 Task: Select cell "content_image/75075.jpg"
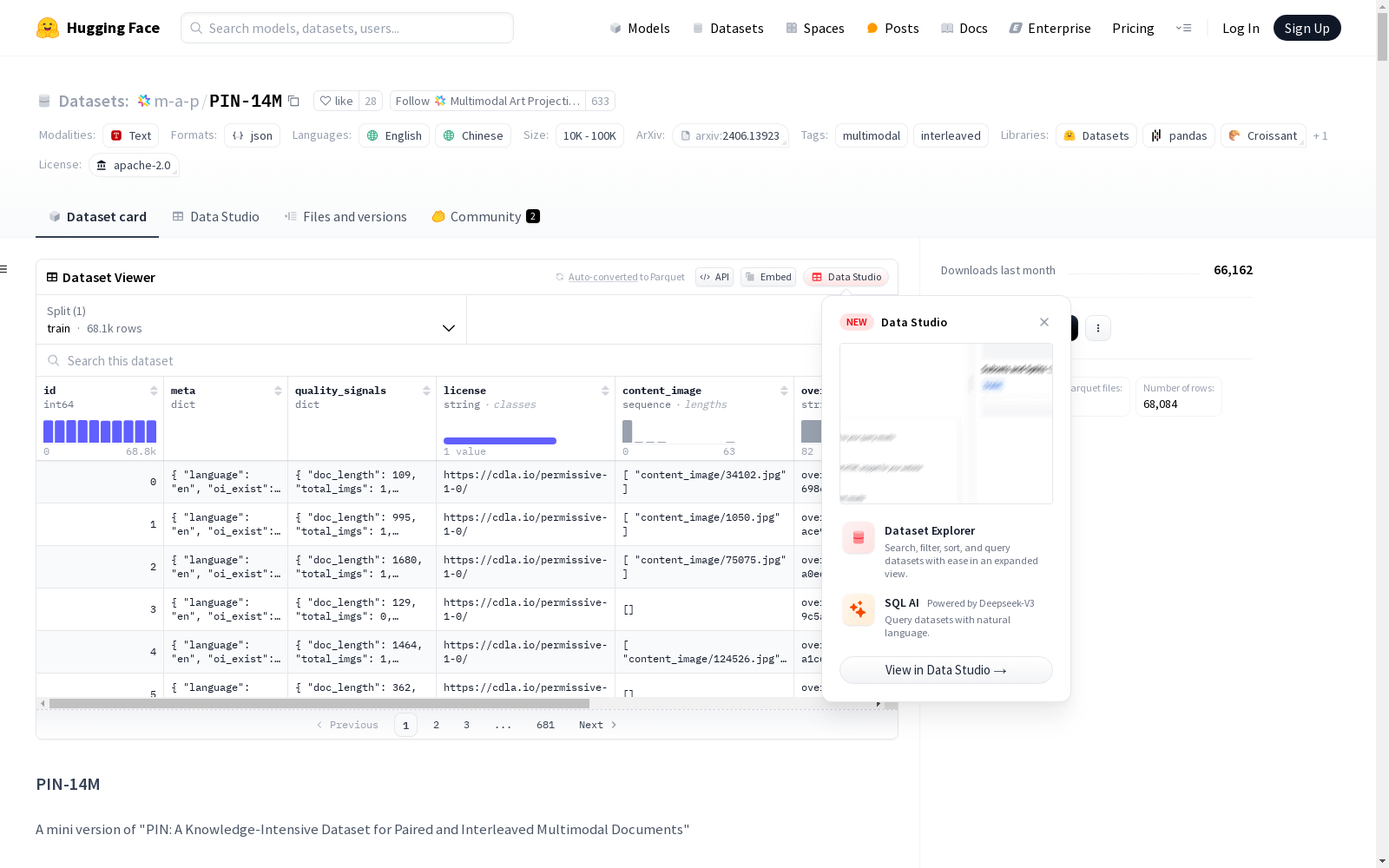tap(704, 567)
